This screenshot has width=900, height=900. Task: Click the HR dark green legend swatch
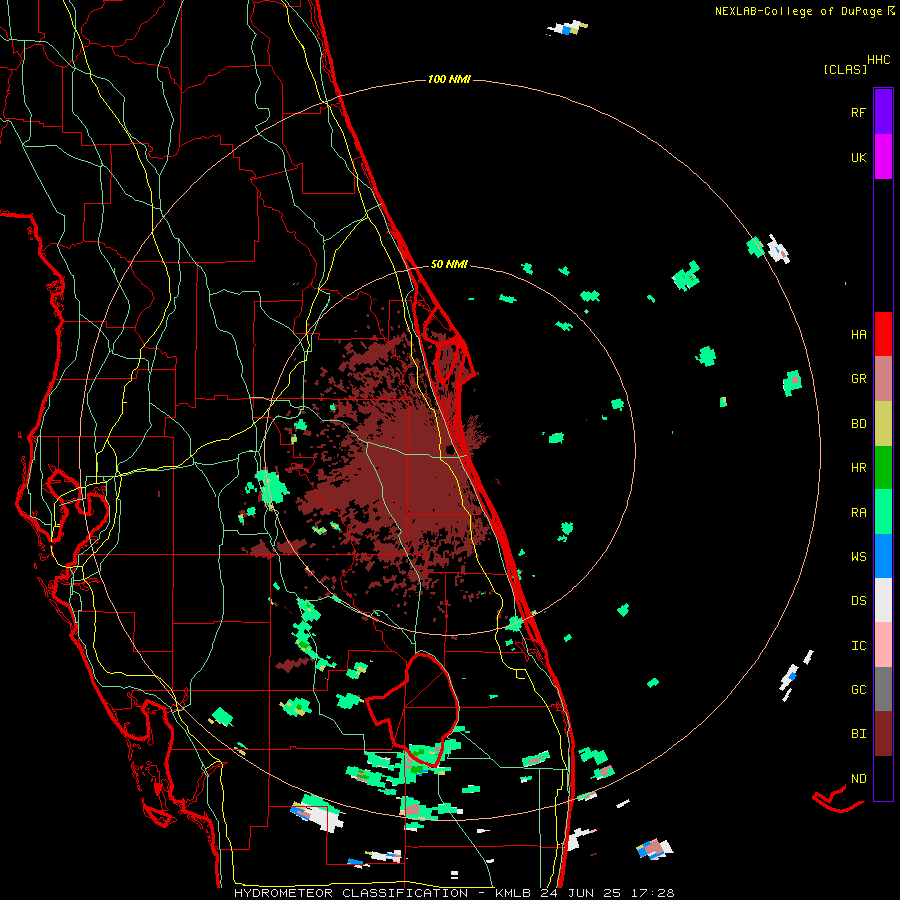[x=883, y=468]
